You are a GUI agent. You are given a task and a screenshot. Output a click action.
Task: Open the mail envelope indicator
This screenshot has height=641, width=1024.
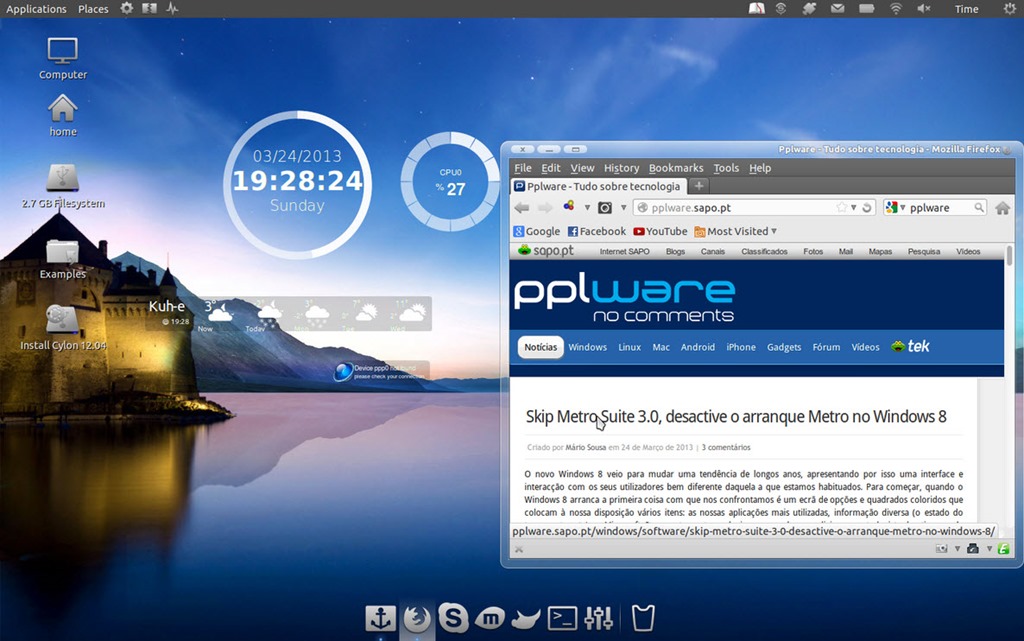point(837,8)
